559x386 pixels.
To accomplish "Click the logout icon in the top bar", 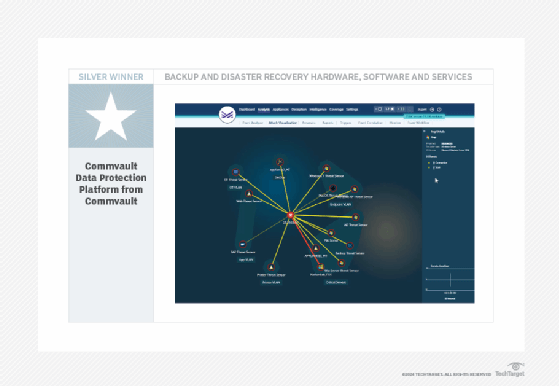I will [432, 109].
